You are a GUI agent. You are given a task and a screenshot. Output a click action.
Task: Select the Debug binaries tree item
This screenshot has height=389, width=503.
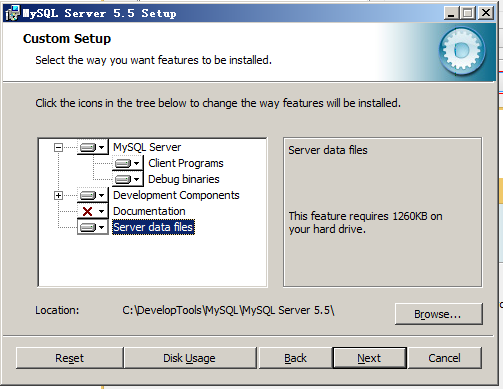[184, 179]
